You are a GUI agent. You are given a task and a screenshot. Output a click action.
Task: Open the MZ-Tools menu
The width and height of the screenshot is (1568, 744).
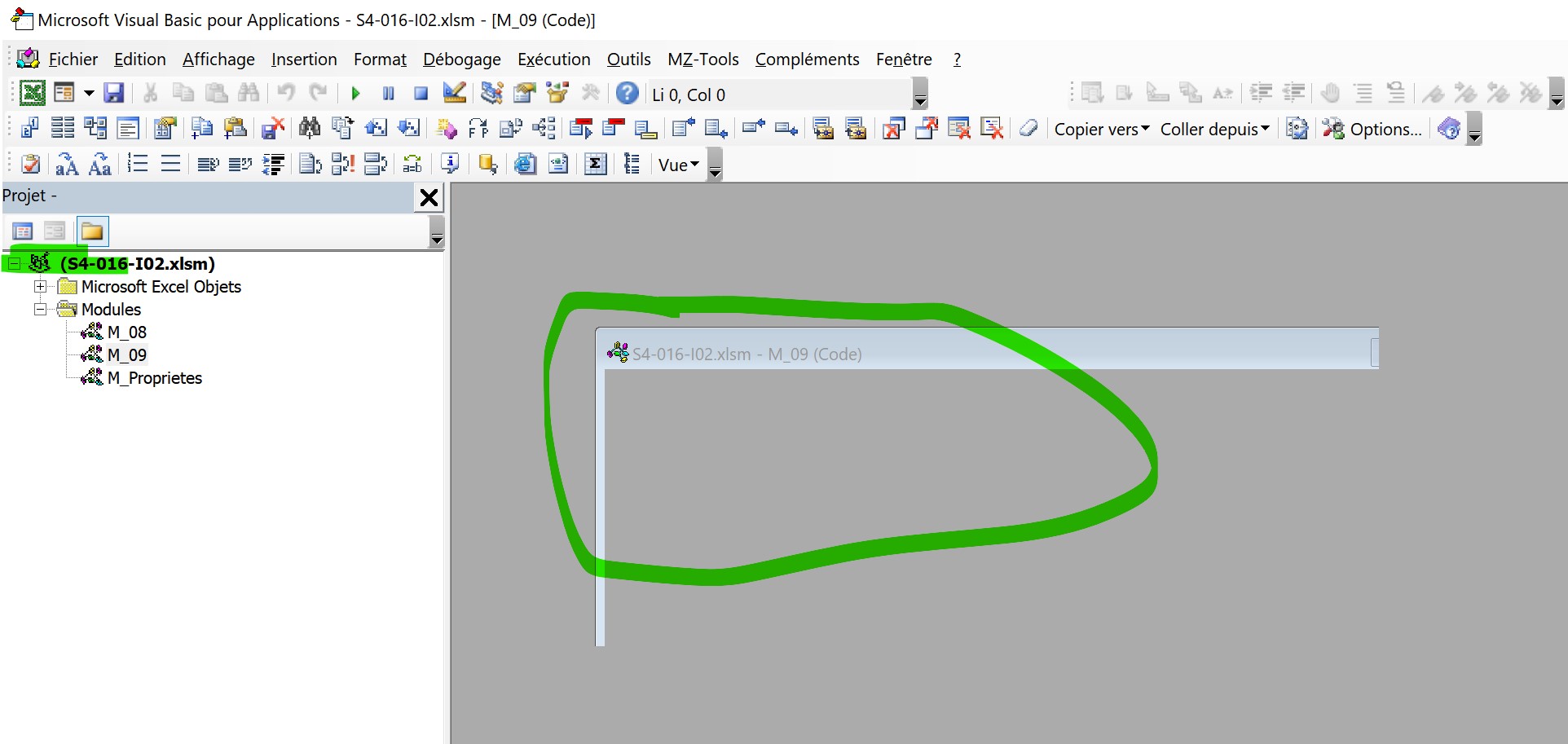[x=703, y=59]
